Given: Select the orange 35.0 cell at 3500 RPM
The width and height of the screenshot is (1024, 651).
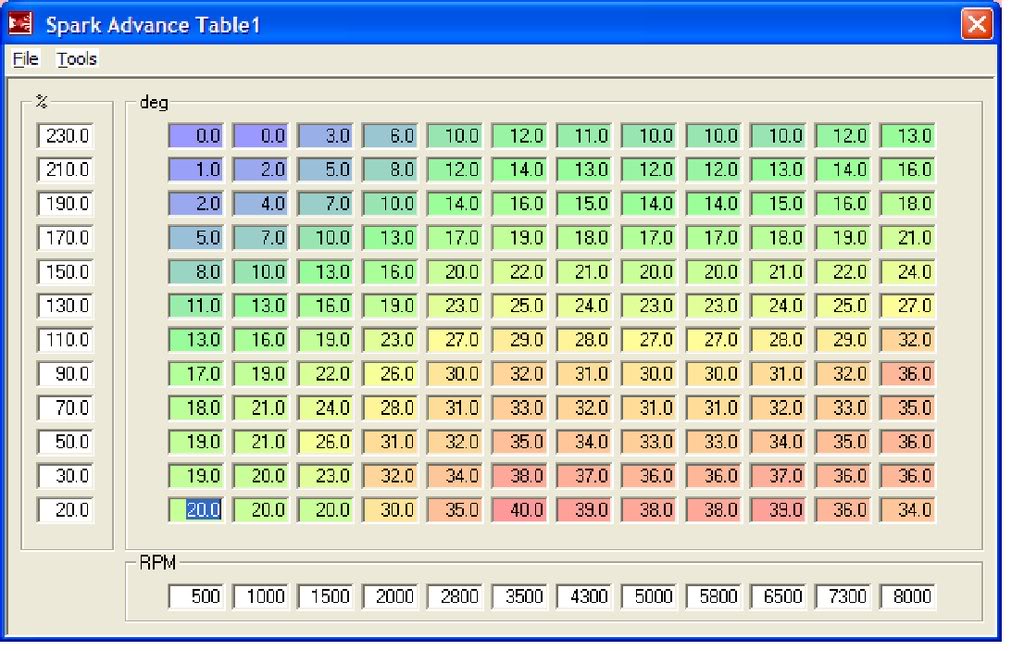Looking at the screenshot, I should coord(520,442).
